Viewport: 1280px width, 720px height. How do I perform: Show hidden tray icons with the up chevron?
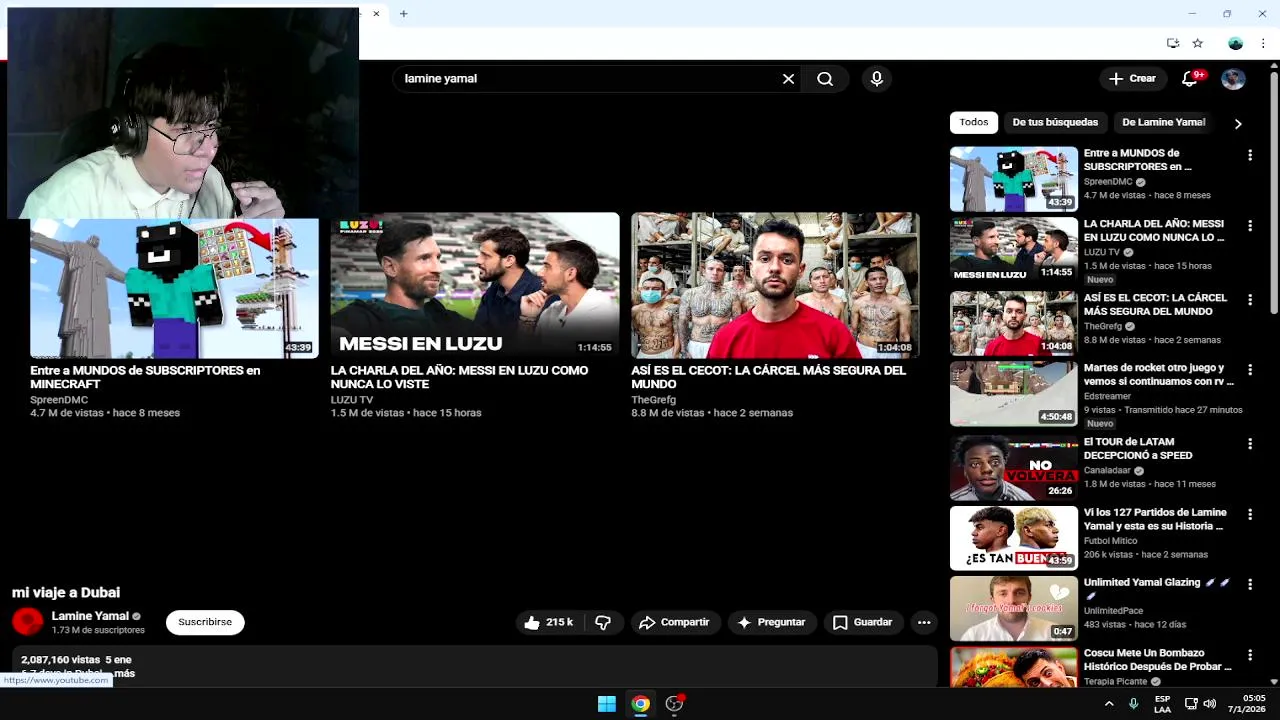coord(1109,704)
